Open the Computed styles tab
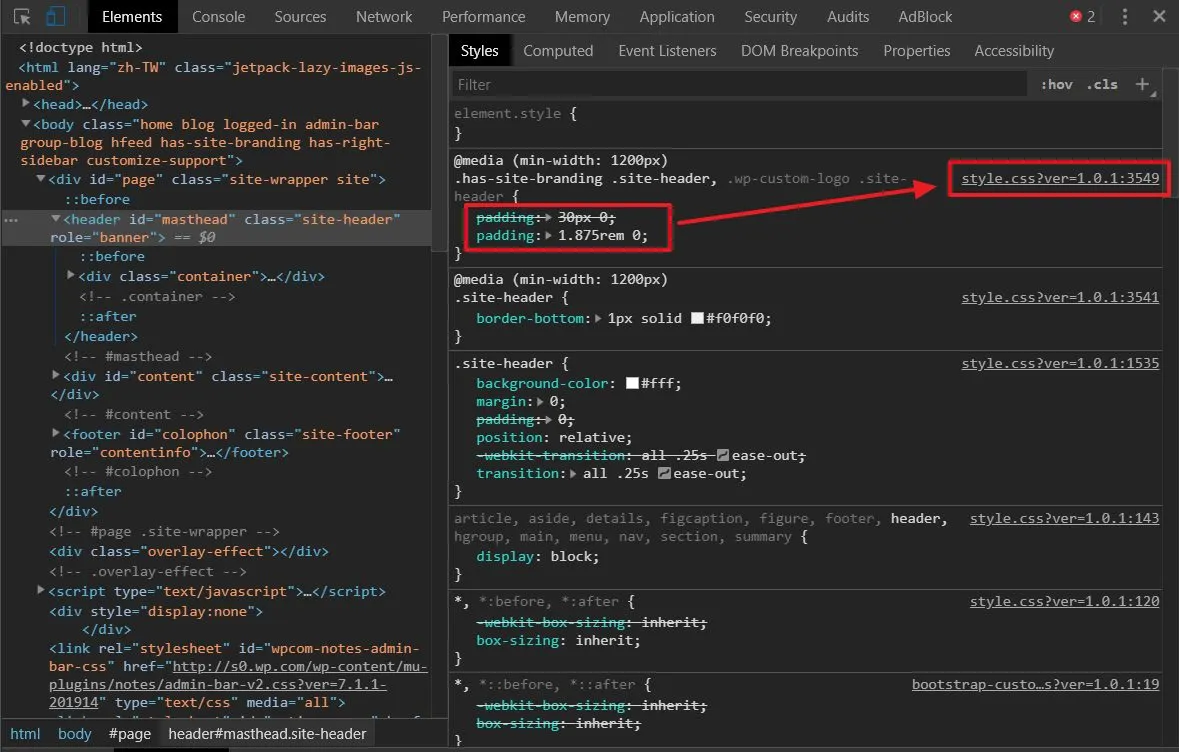This screenshot has height=752, width=1179. 558,50
